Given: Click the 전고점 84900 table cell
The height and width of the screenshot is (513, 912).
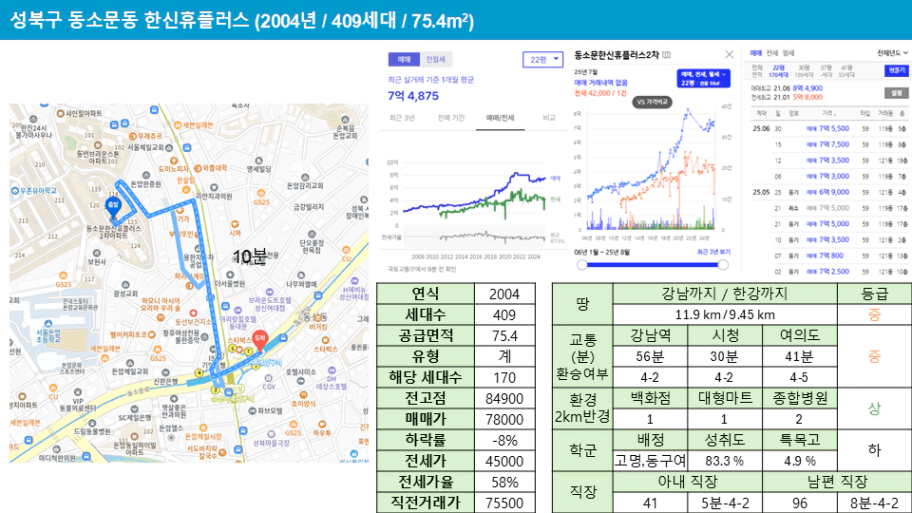Looking at the screenshot, I should point(504,398).
